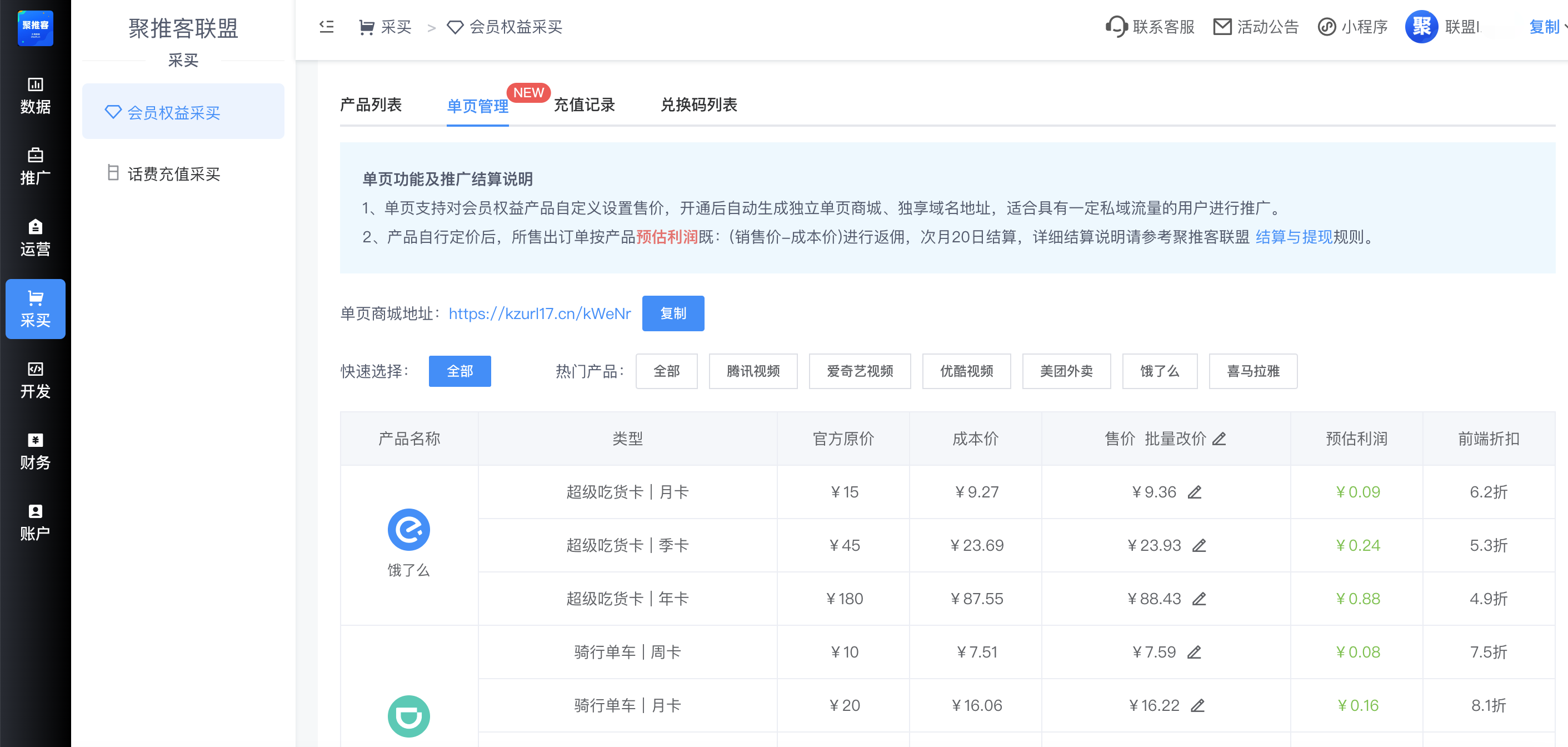
Task: Open the 财务 sidebar section
Action: point(36,451)
